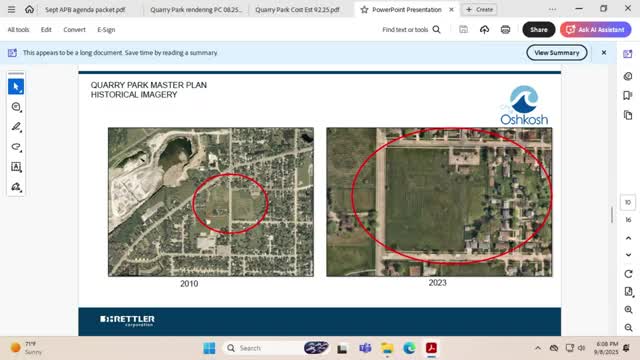Go to Acrobat Home
This screenshot has width=640, height=360.
tap(29, 9)
